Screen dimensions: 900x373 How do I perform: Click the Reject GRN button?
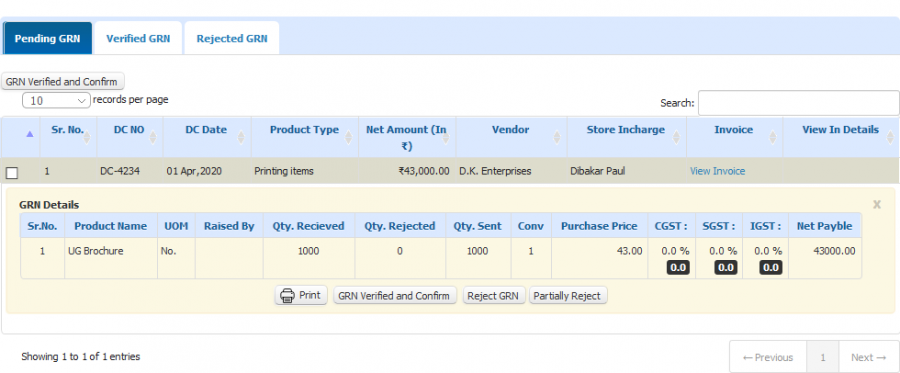[494, 296]
